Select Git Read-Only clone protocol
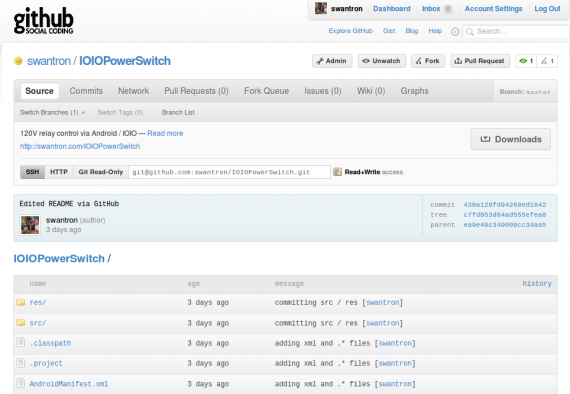This screenshot has width=570, height=394. click(x=101, y=172)
